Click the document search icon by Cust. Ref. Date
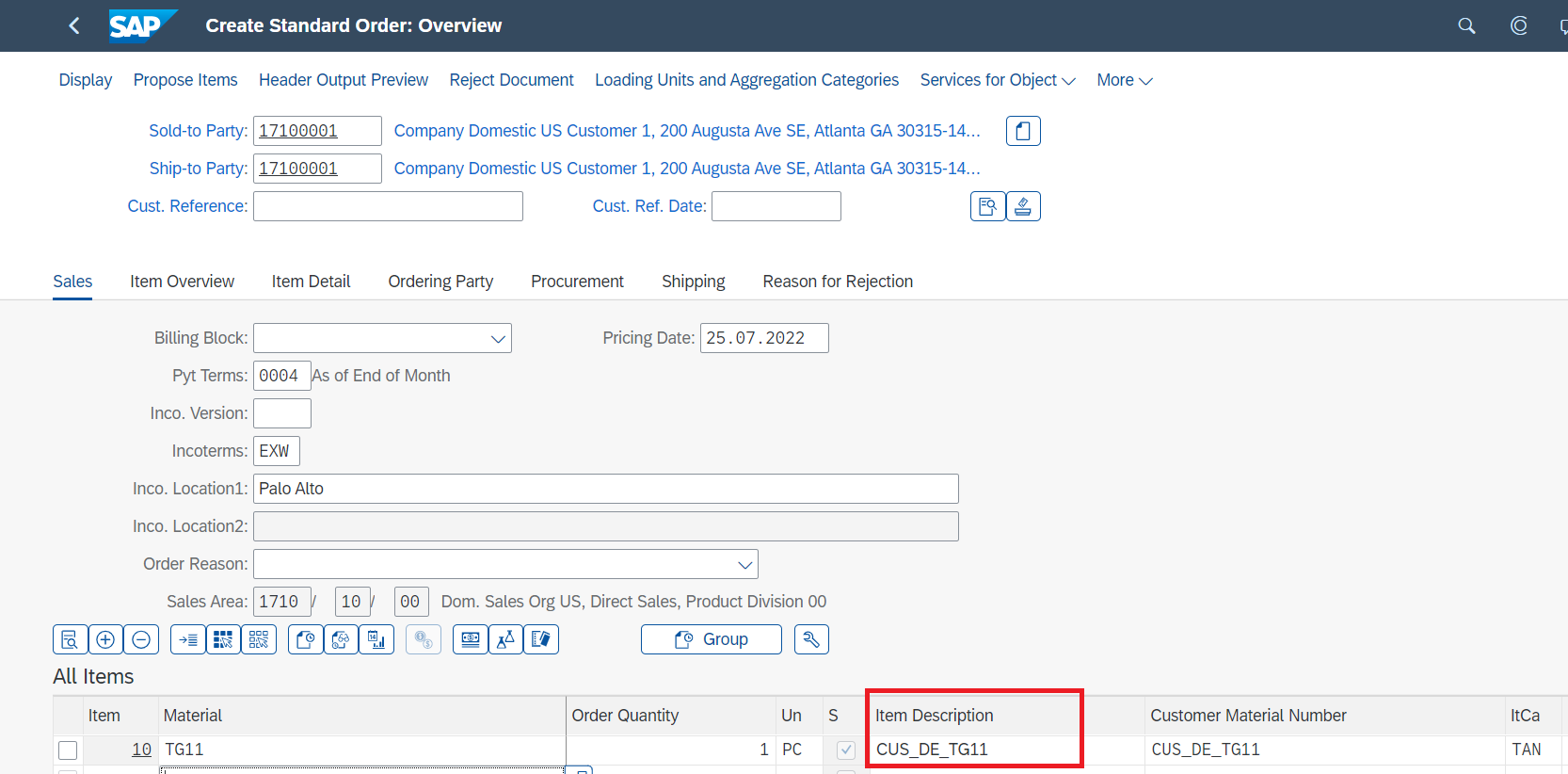 [987, 206]
